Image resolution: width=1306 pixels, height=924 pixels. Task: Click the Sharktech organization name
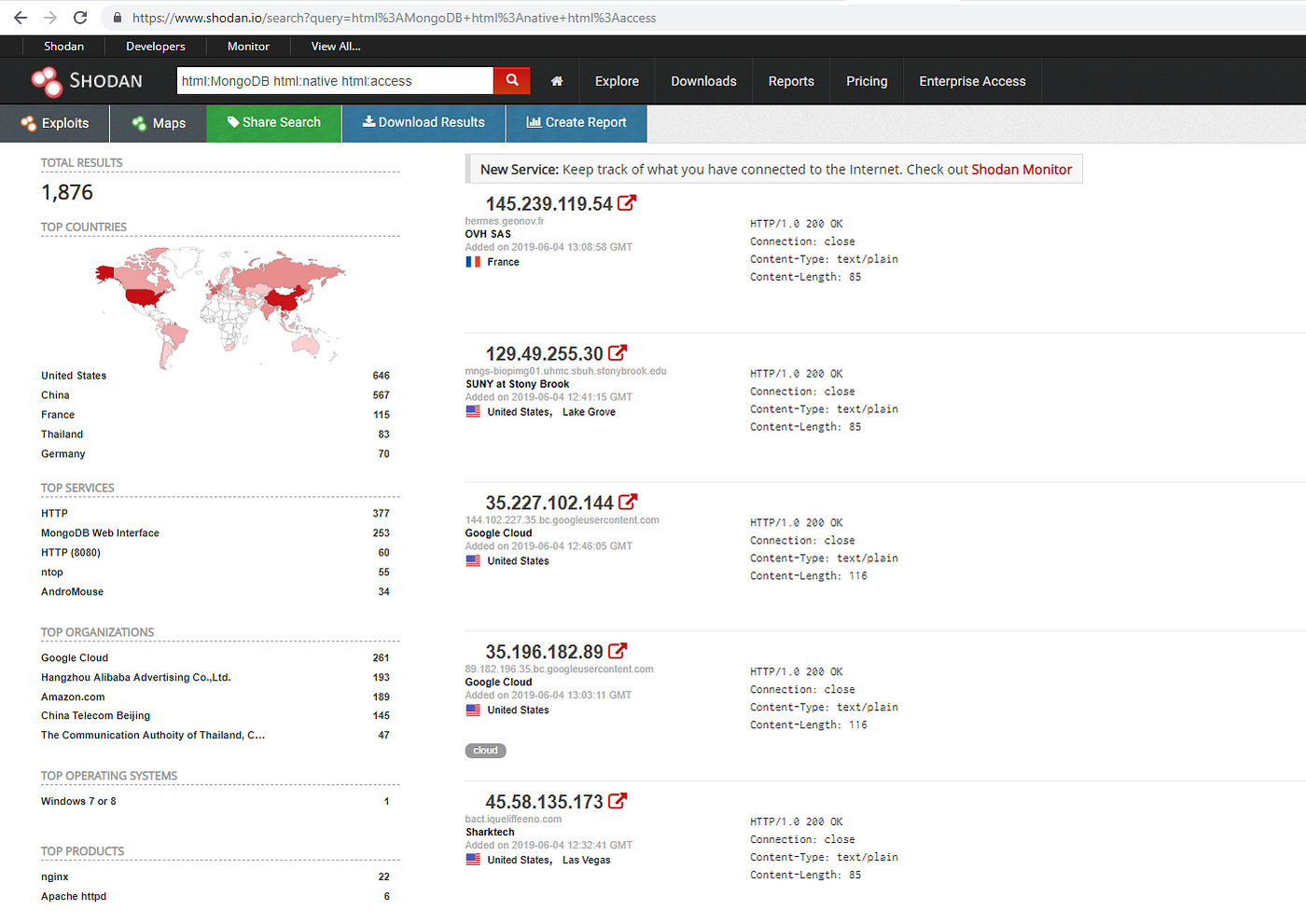490,833
